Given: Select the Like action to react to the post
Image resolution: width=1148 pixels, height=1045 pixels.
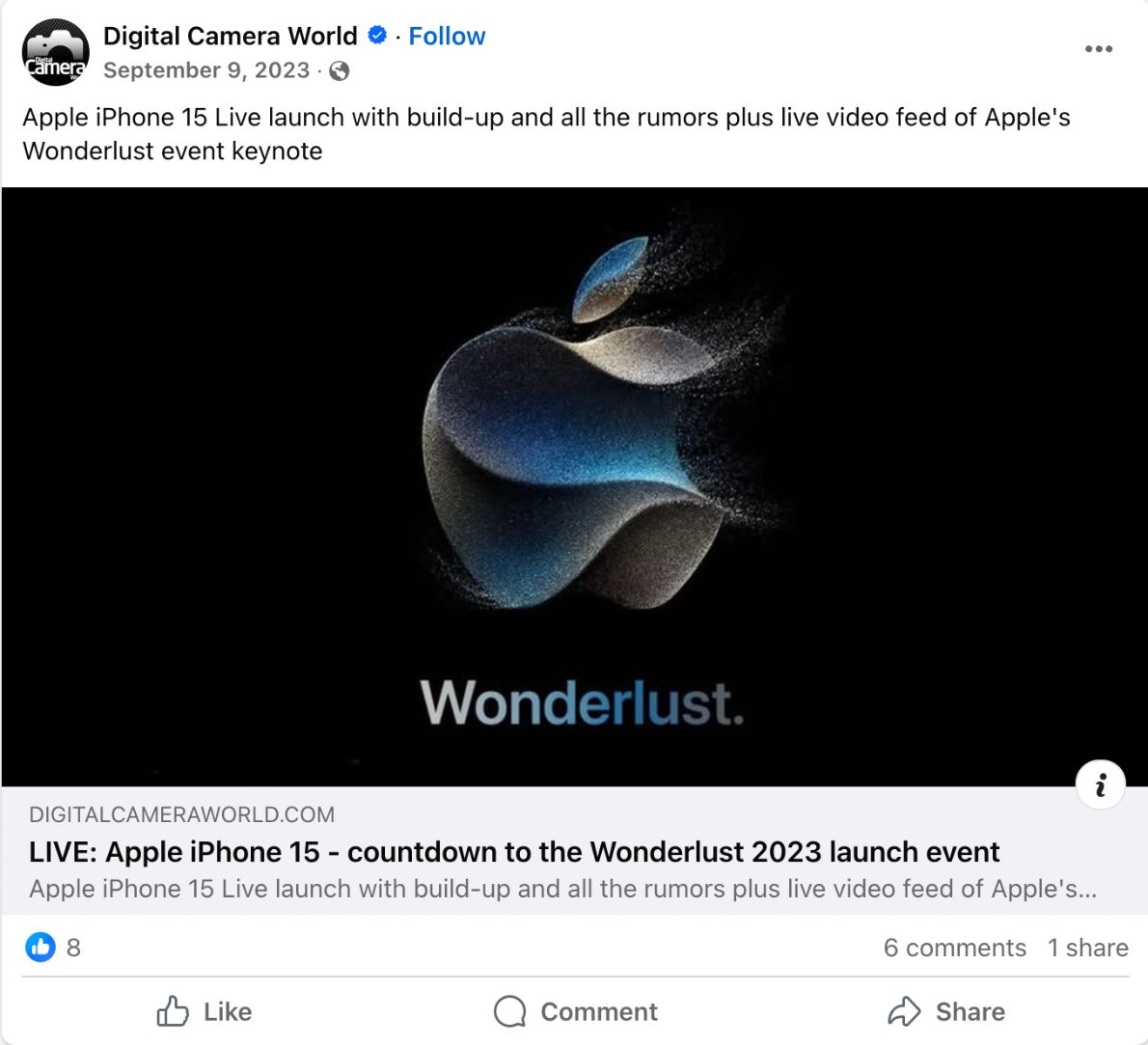Looking at the screenshot, I should (x=205, y=1011).
